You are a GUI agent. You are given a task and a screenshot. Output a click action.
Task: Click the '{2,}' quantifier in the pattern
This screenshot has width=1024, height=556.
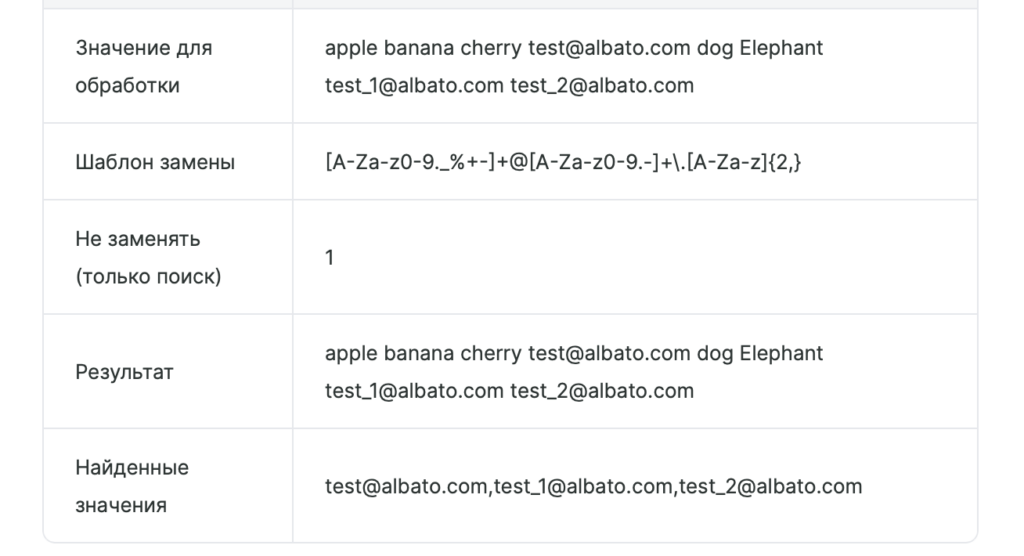784,162
